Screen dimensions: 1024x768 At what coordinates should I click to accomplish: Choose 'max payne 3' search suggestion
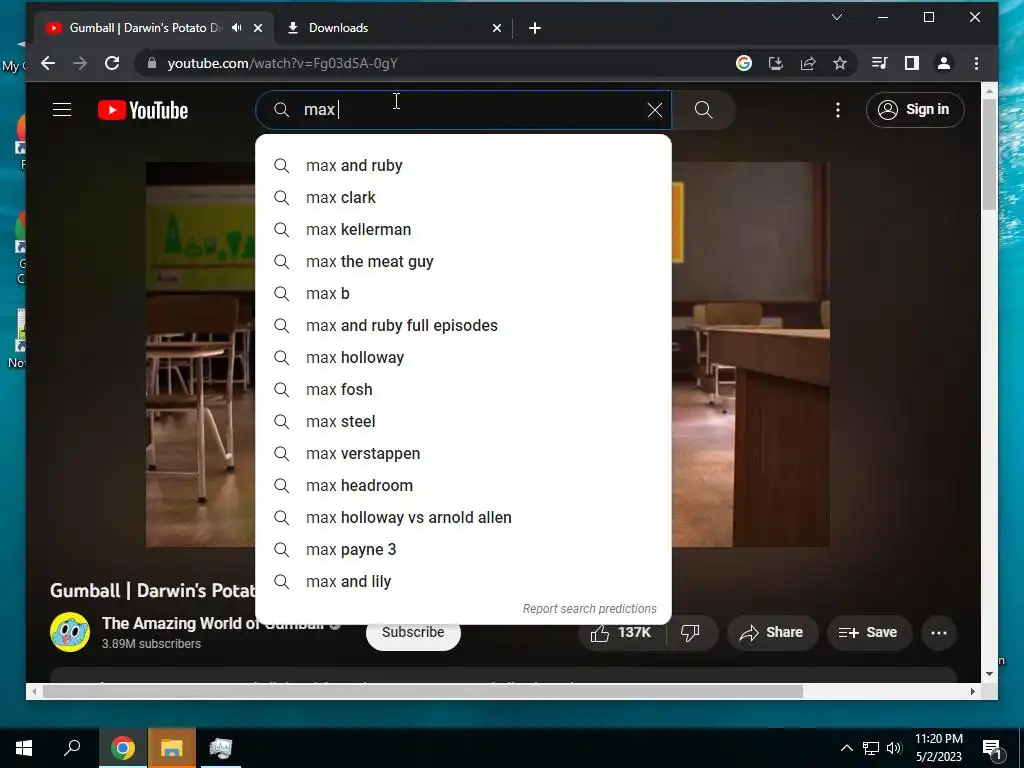(463, 549)
